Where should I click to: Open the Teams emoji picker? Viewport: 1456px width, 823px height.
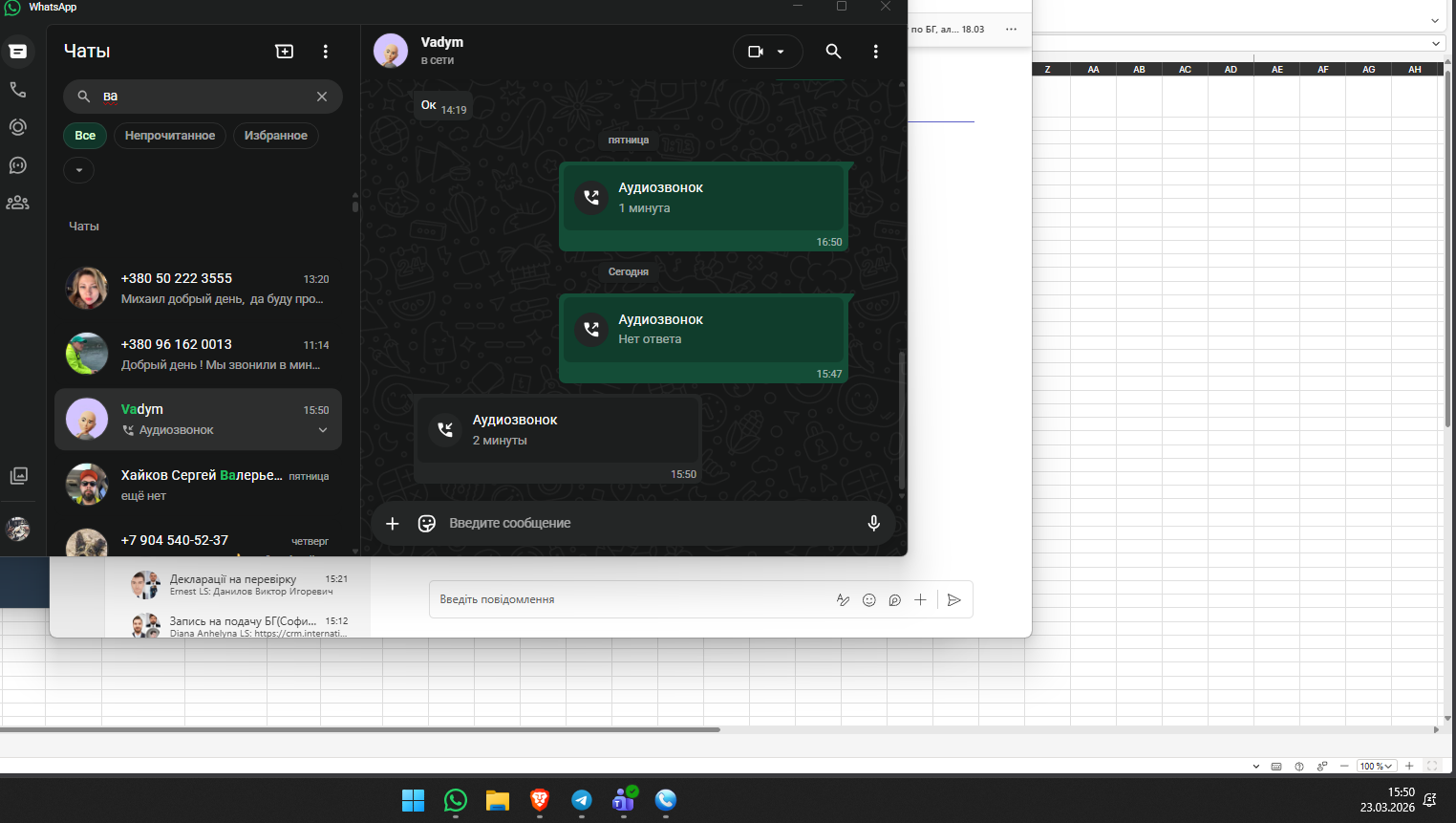869,600
